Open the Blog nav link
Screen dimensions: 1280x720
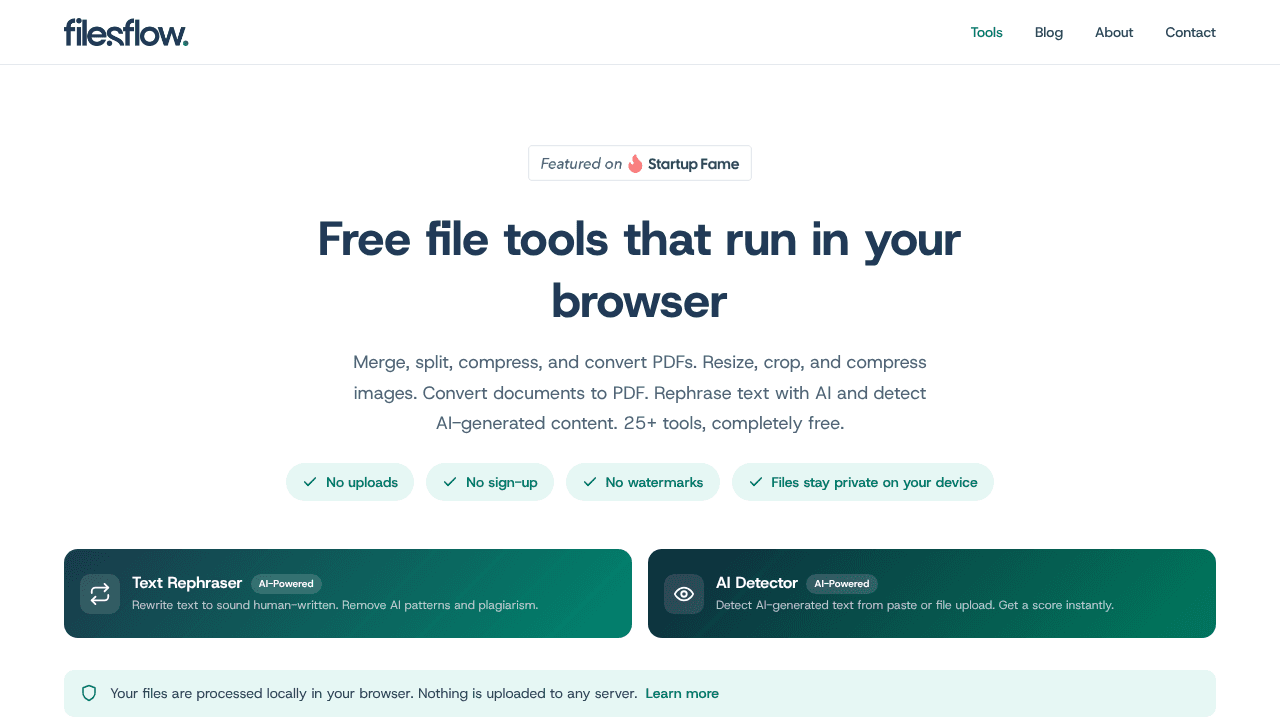pyautogui.click(x=1049, y=32)
